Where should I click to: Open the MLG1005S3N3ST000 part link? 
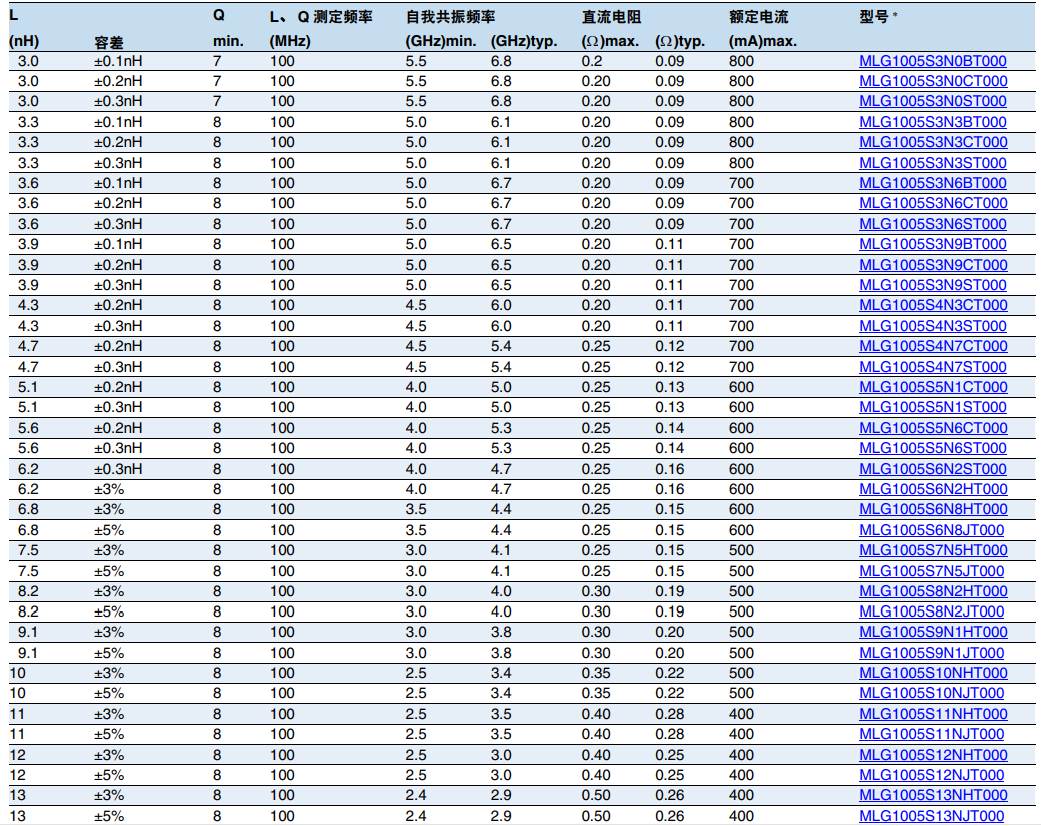[932, 163]
